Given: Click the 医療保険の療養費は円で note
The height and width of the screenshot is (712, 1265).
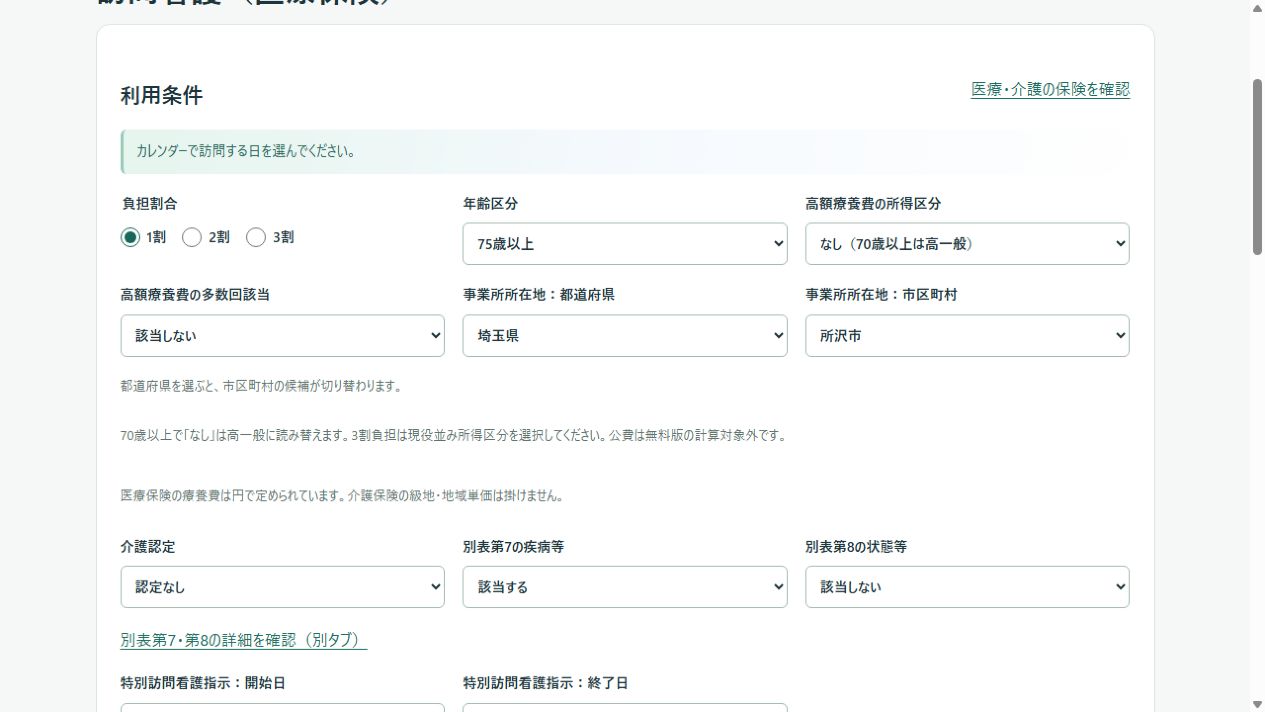Looking at the screenshot, I should (x=342, y=496).
